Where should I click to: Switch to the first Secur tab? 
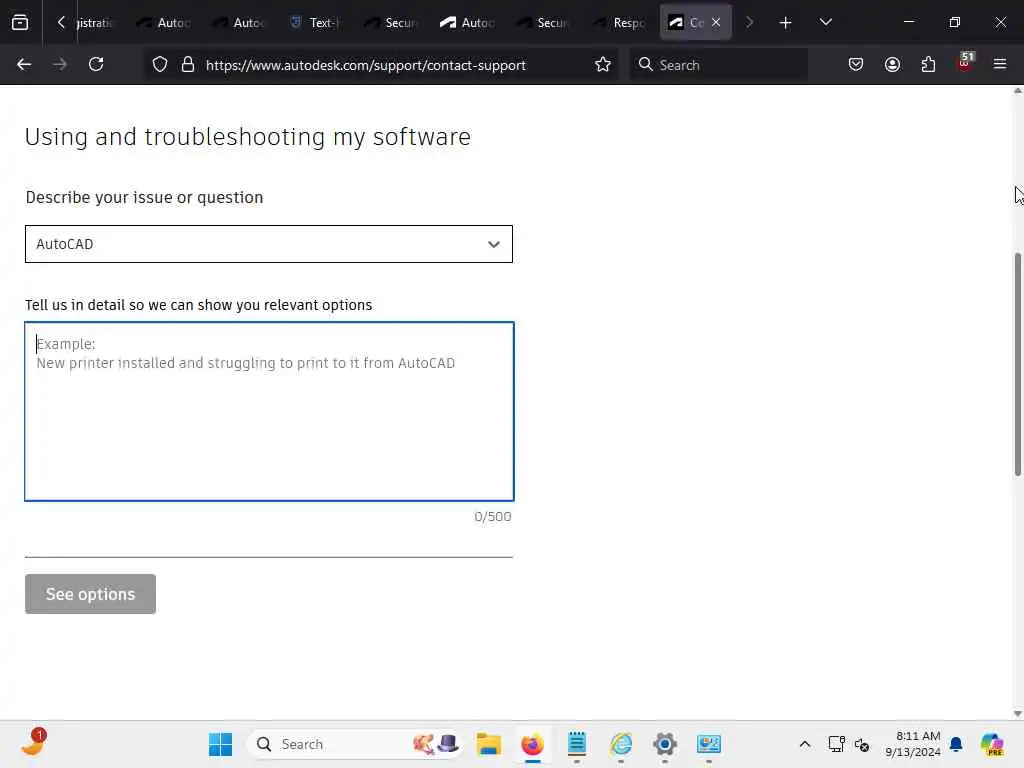(391, 23)
